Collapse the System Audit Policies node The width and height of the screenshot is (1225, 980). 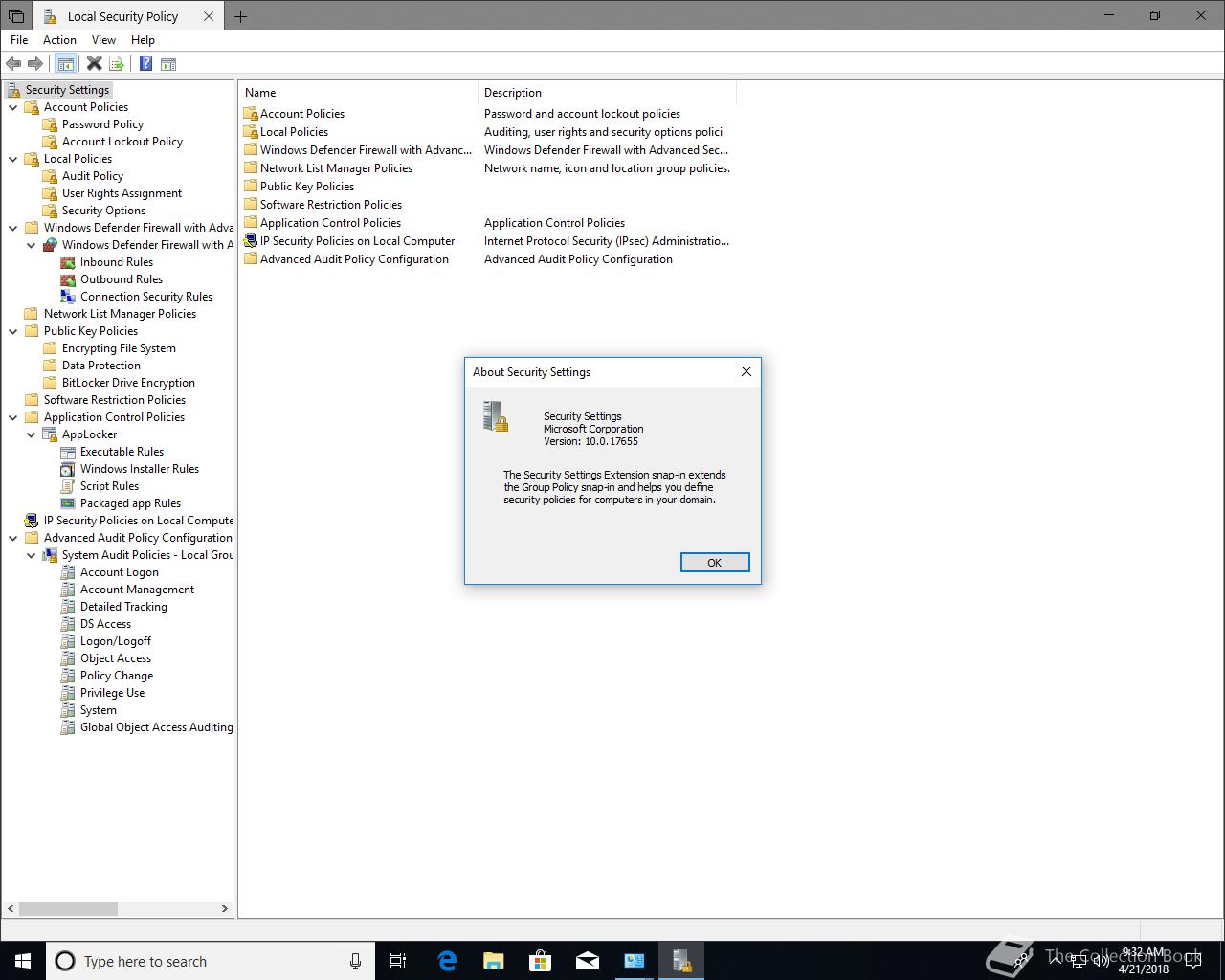click(32, 555)
